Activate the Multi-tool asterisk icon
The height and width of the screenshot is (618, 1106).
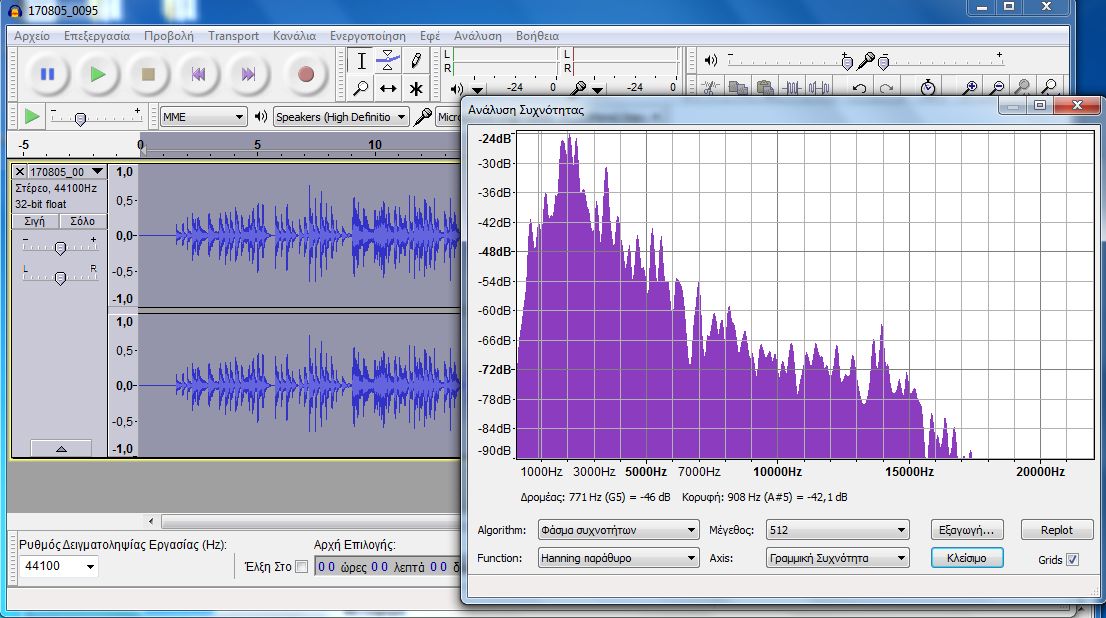(x=416, y=88)
